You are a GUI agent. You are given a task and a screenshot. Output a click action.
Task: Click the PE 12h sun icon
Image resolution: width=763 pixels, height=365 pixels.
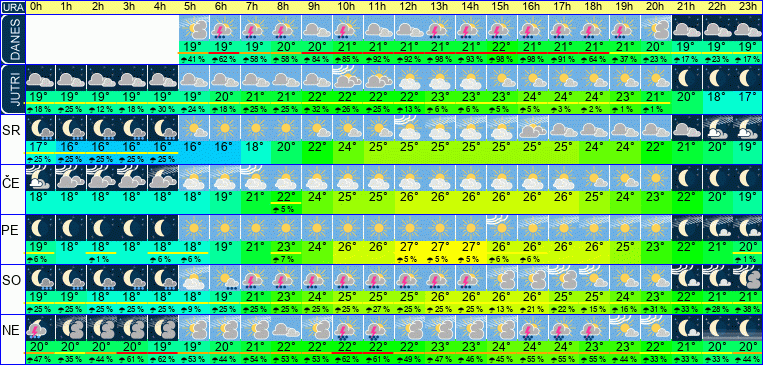point(409,228)
